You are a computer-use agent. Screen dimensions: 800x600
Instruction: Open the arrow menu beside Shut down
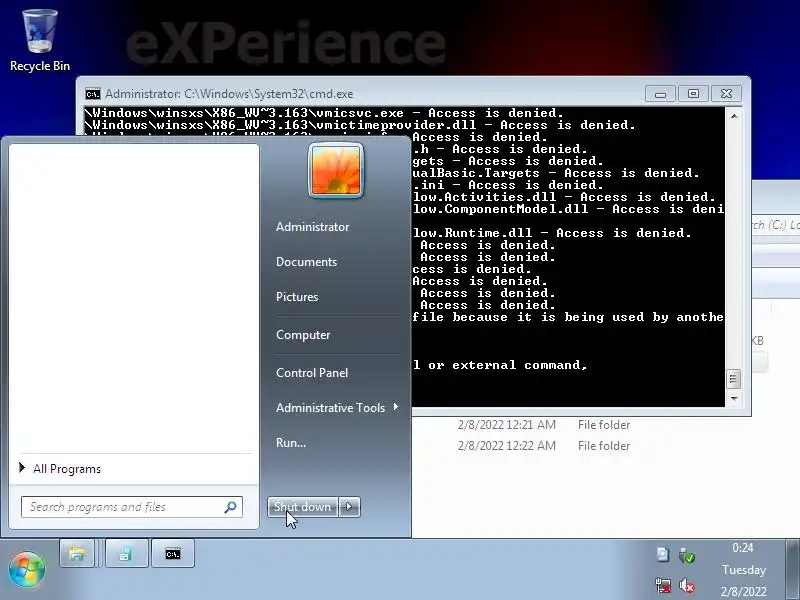tap(349, 507)
